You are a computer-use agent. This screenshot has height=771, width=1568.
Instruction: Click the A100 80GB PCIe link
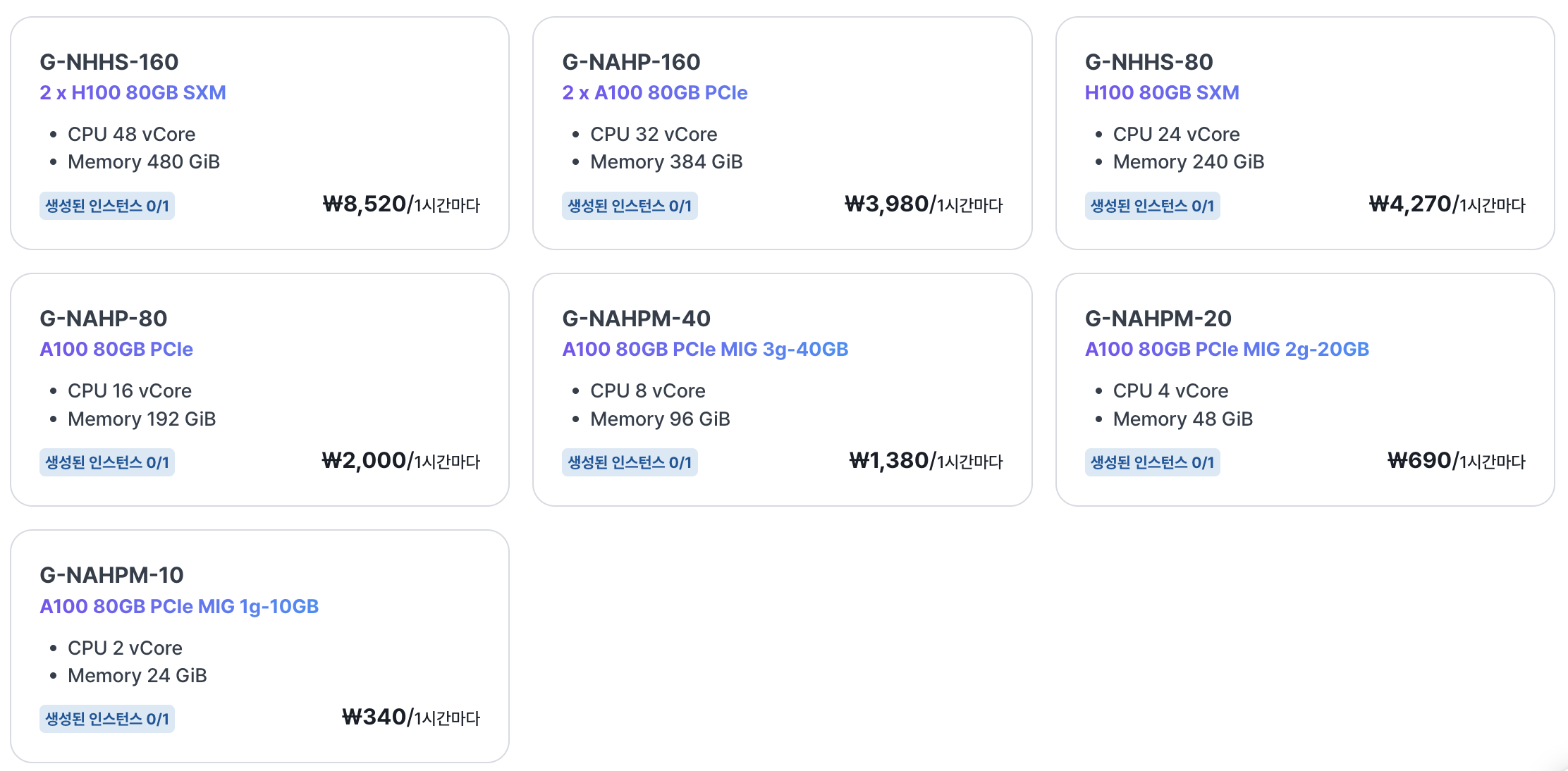[x=116, y=349]
